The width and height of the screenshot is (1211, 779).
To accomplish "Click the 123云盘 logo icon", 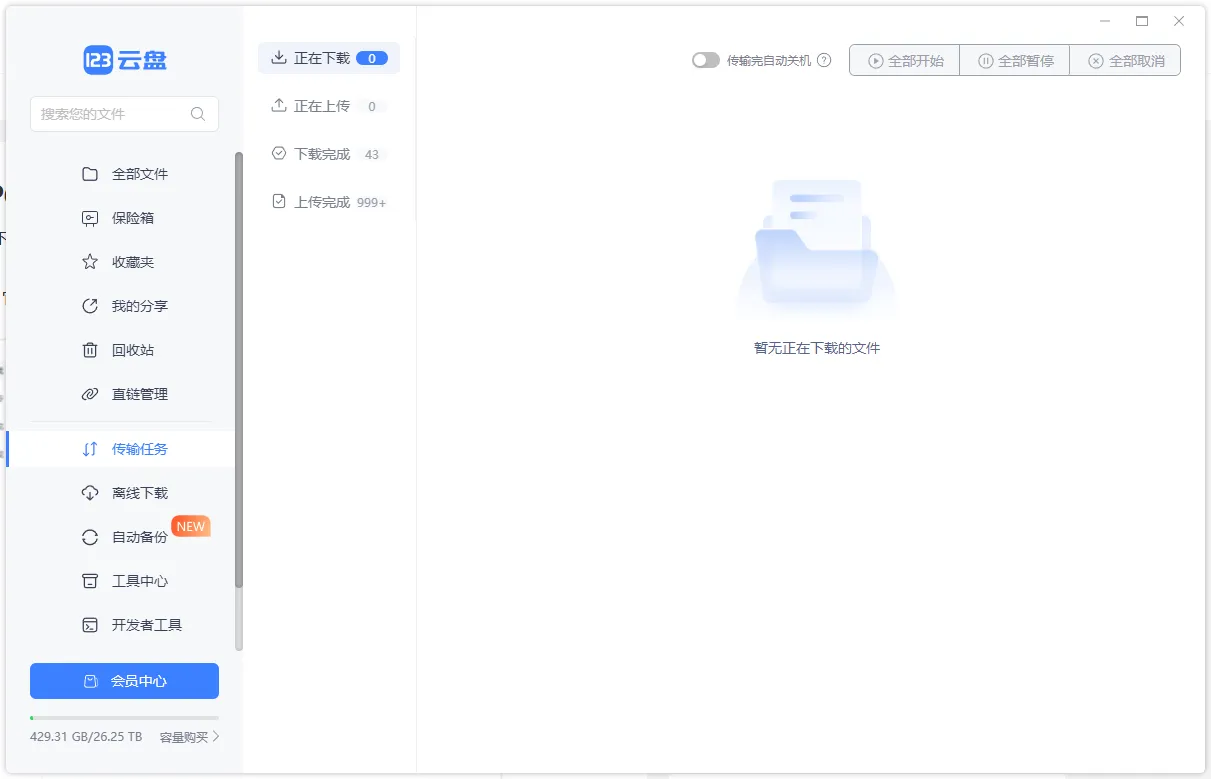I will [x=98, y=60].
